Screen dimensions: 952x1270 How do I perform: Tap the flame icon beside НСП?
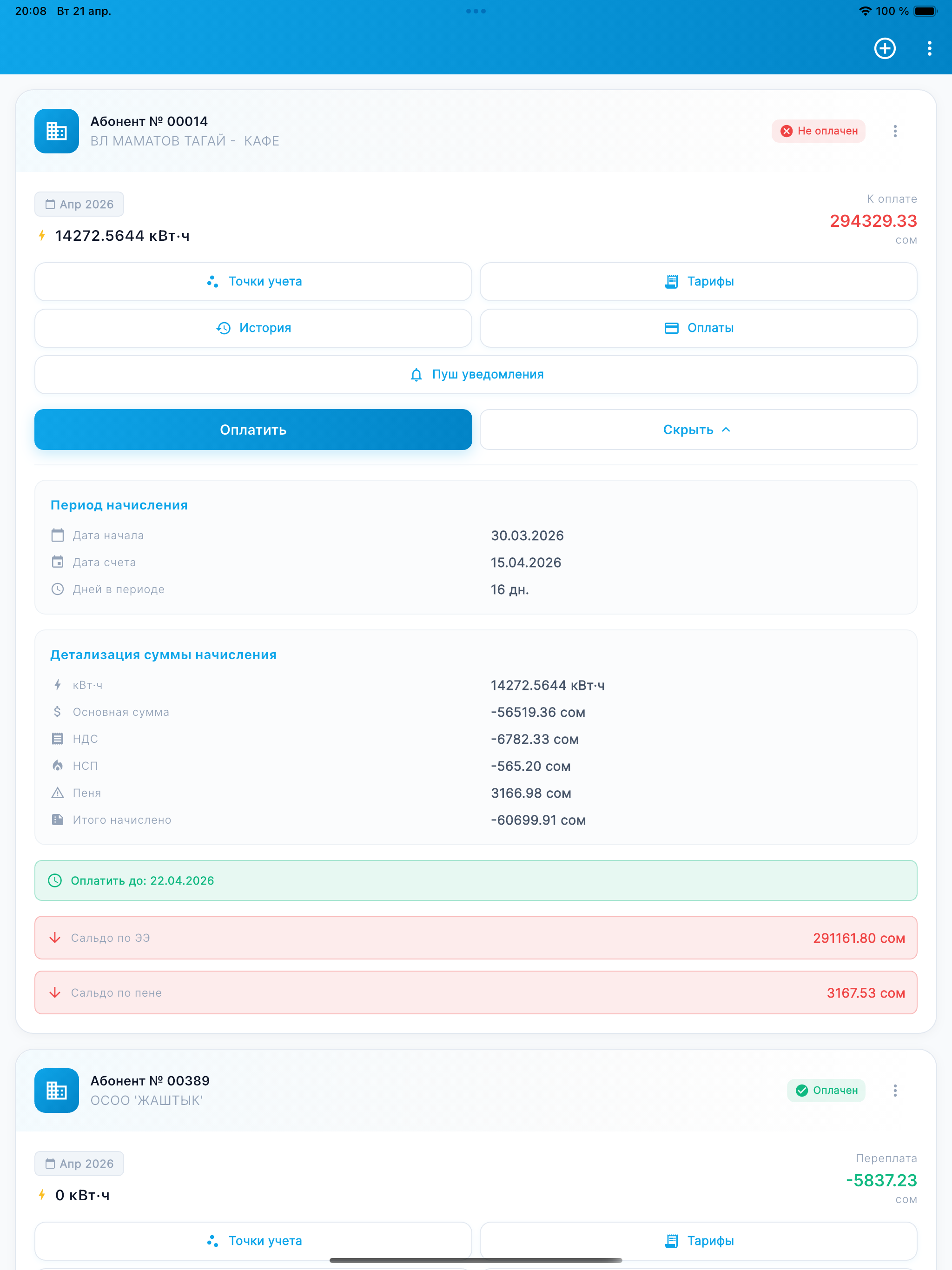(x=58, y=766)
